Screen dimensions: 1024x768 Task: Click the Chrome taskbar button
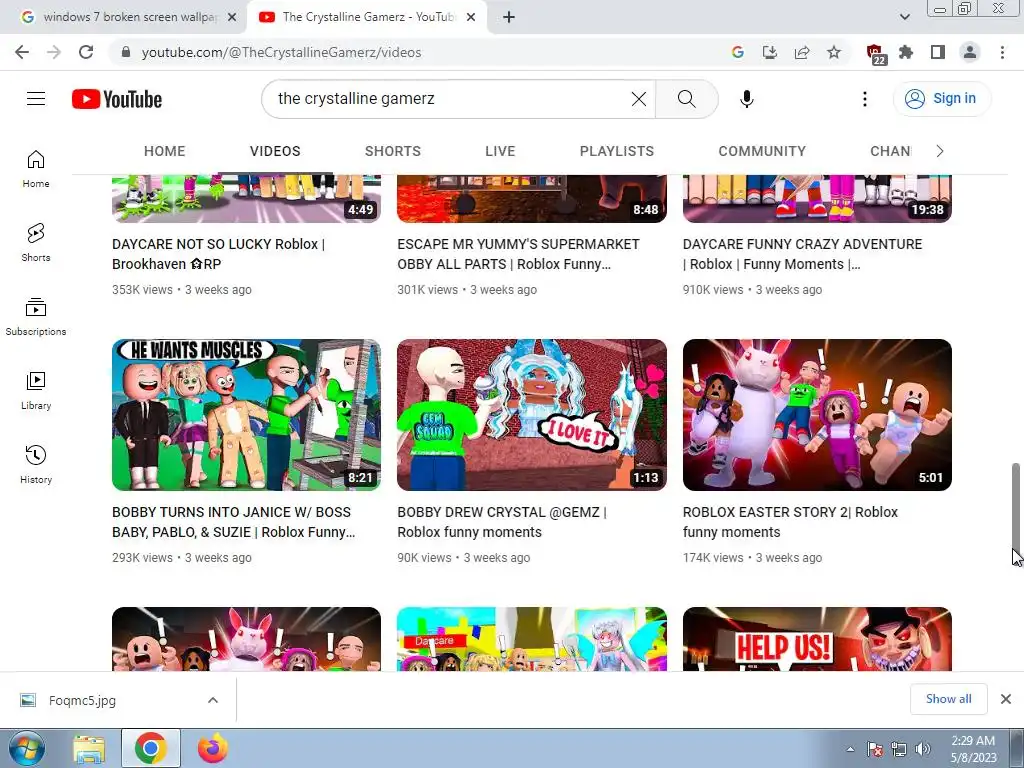click(151, 749)
